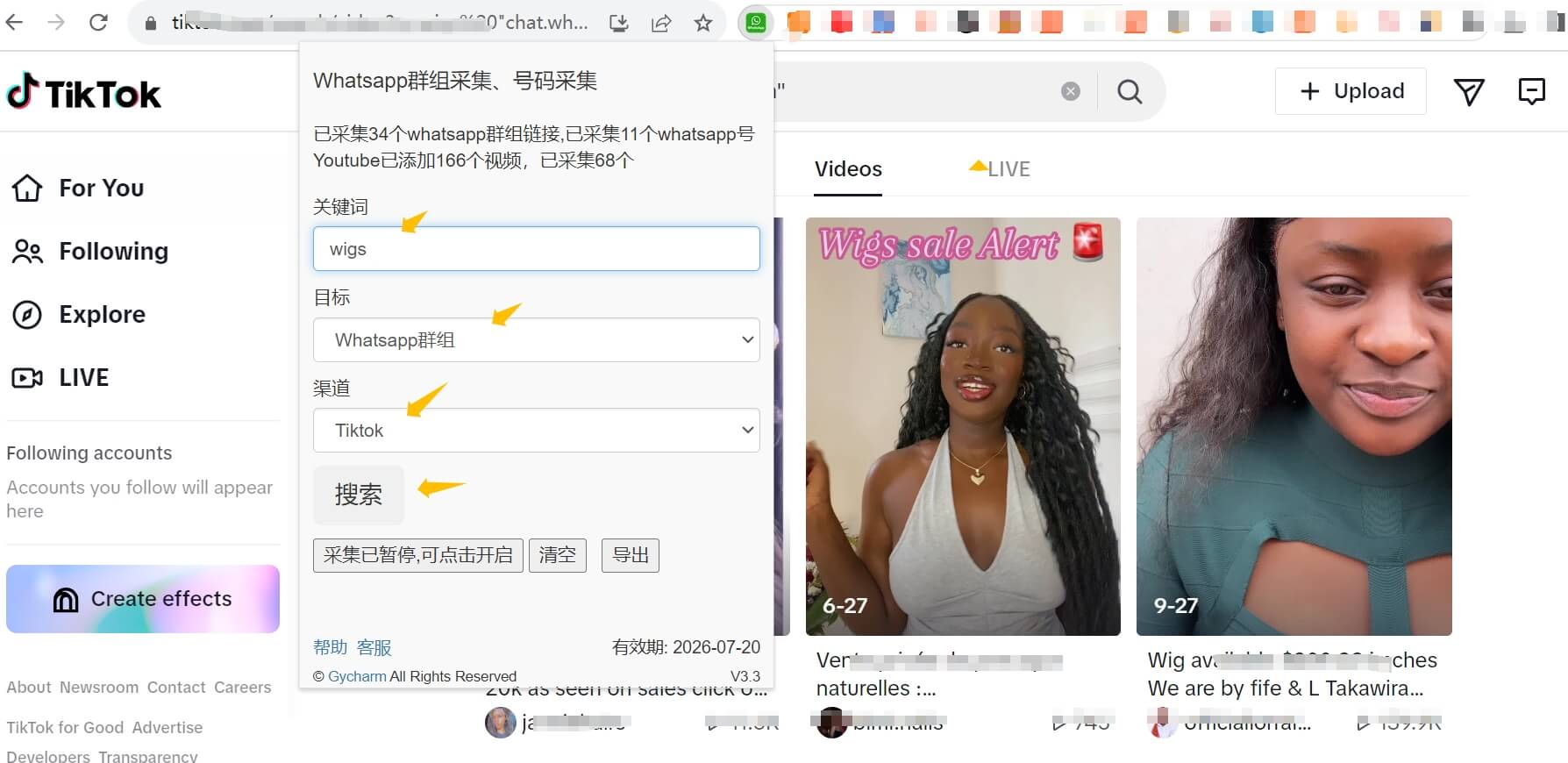1568x763 pixels.
Task: Expand the 目标 Whatsapp群组 dropdown
Action: (536, 340)
